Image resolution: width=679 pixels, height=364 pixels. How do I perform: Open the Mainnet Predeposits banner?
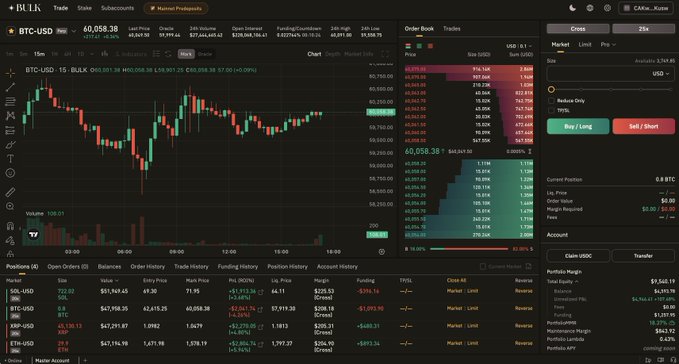click(x=176, y=8)
